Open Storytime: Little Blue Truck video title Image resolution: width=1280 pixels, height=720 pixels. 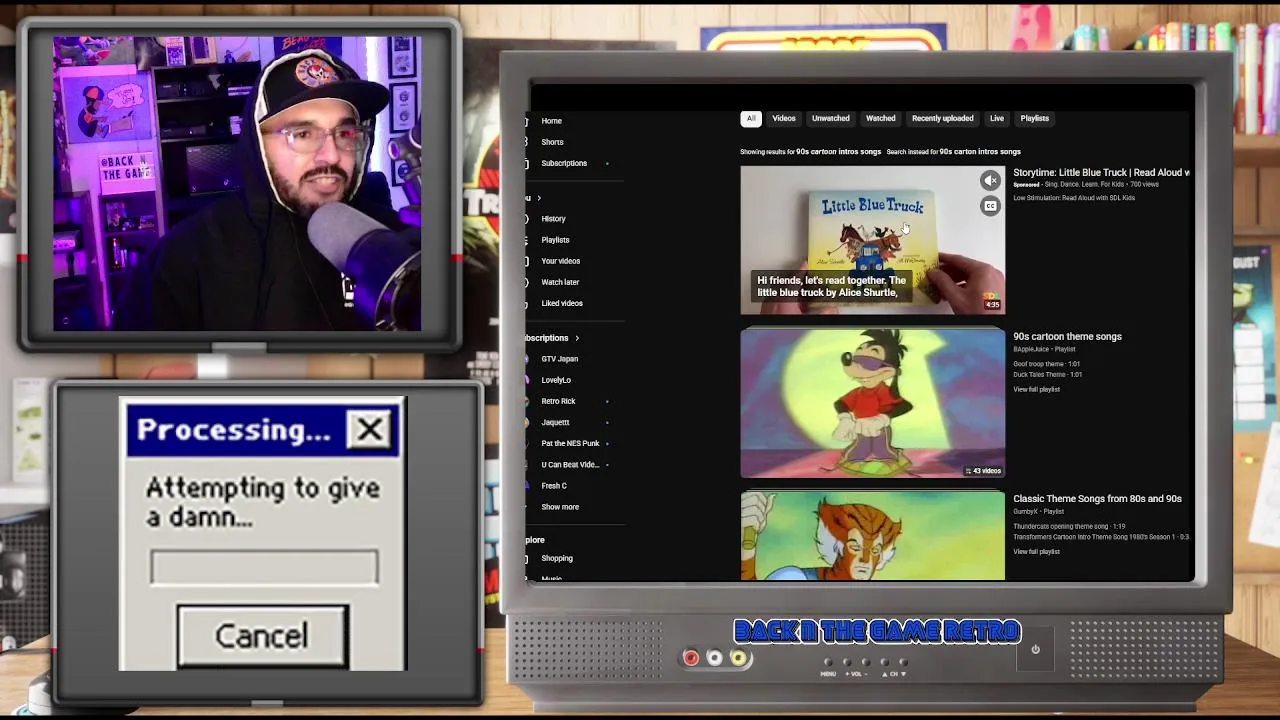coord(1101,173)
